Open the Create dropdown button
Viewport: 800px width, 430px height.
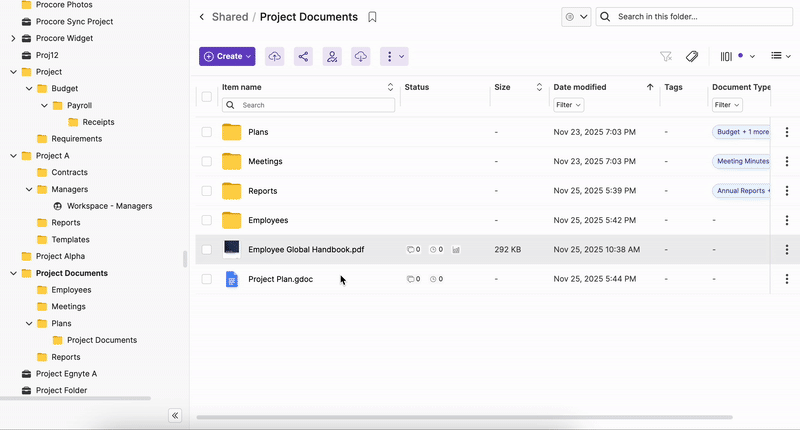(x=227, y=56)
